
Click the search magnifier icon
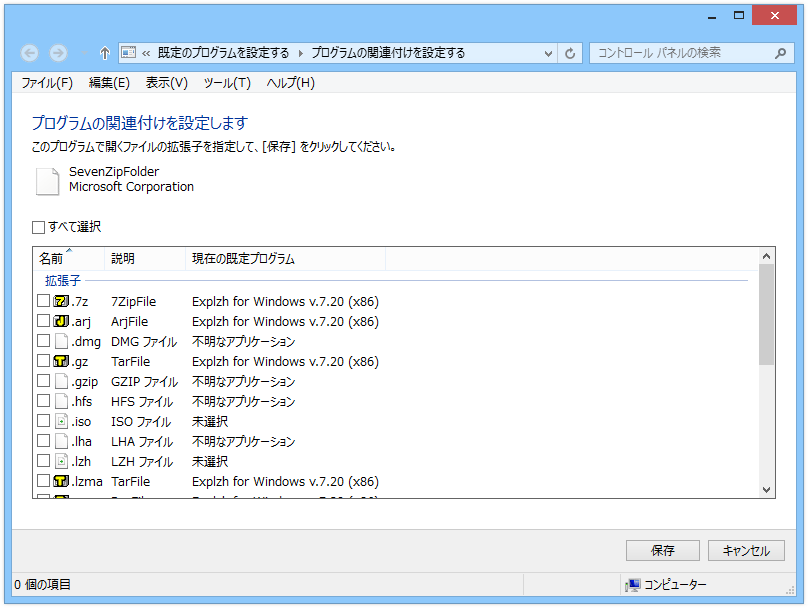click(781, 53)
